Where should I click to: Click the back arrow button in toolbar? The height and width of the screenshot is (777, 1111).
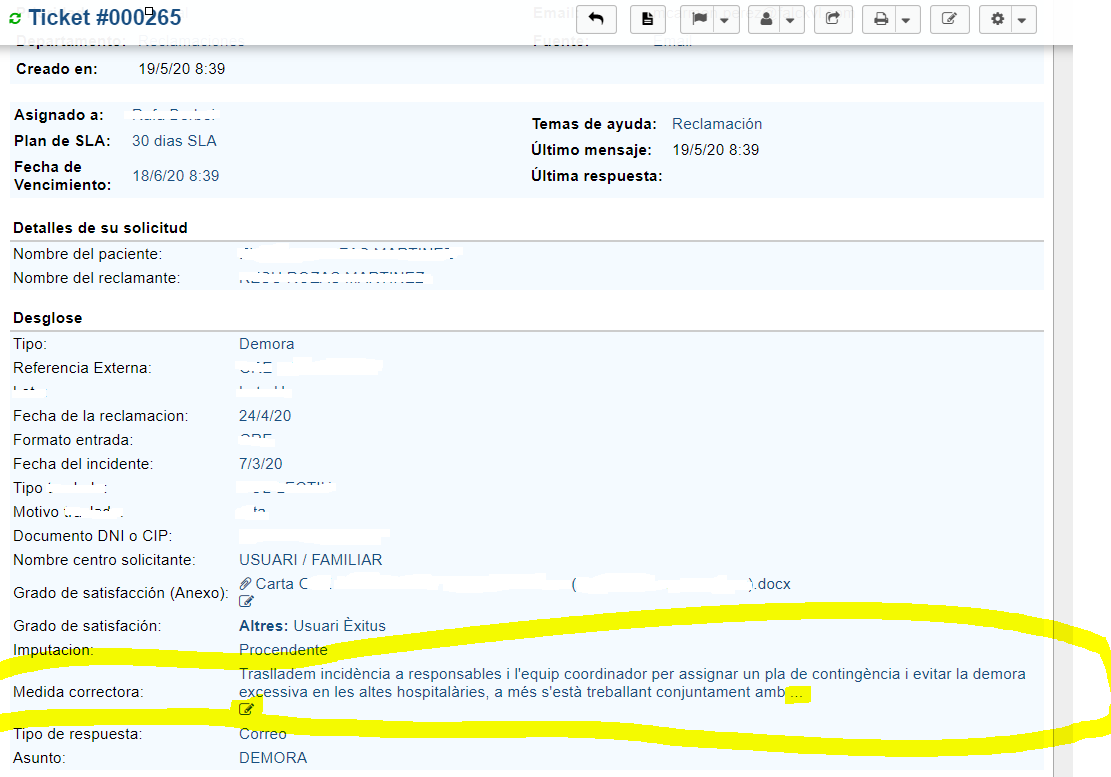click(596, 19)
